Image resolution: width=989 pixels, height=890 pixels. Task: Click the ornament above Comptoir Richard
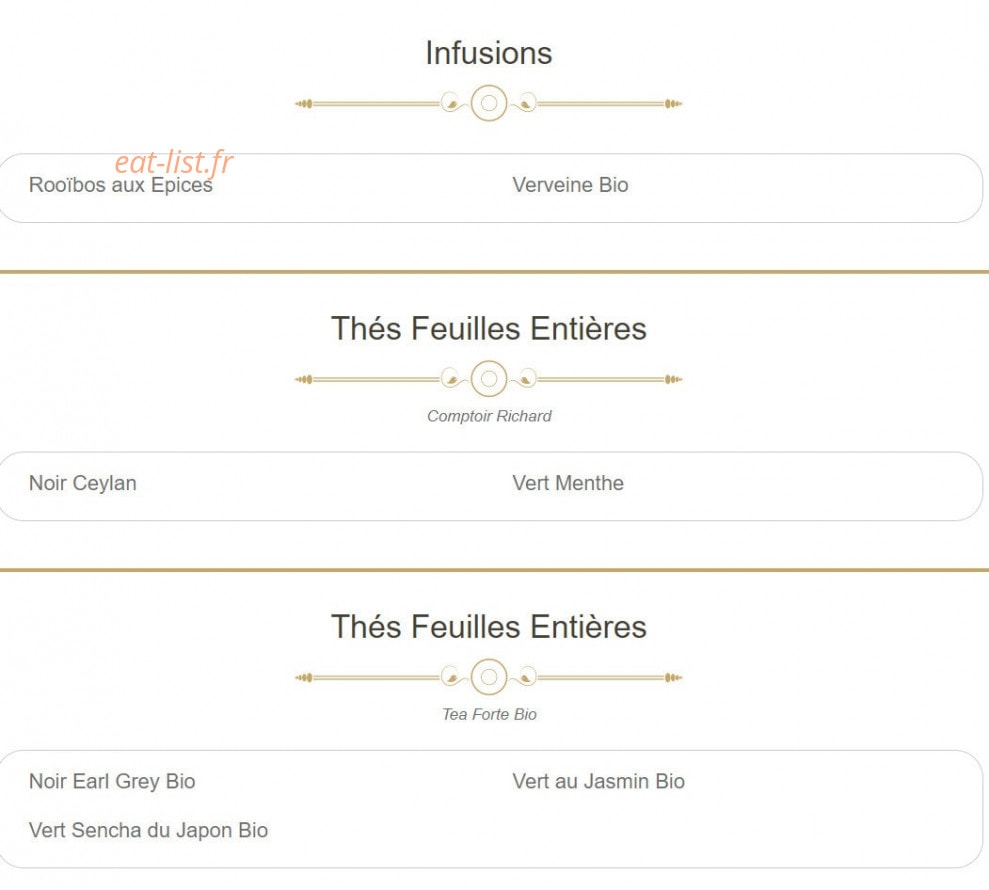(489, 379)
